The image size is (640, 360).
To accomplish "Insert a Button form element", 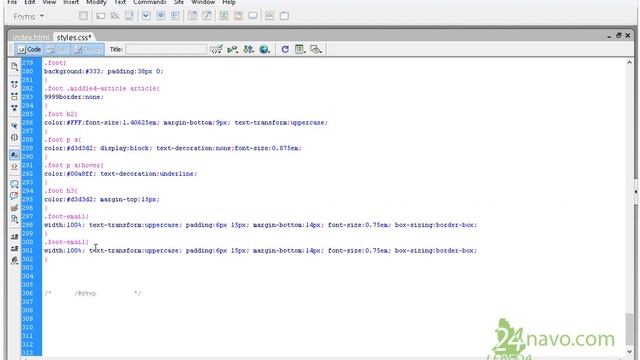I will click(x=253, y=16).
